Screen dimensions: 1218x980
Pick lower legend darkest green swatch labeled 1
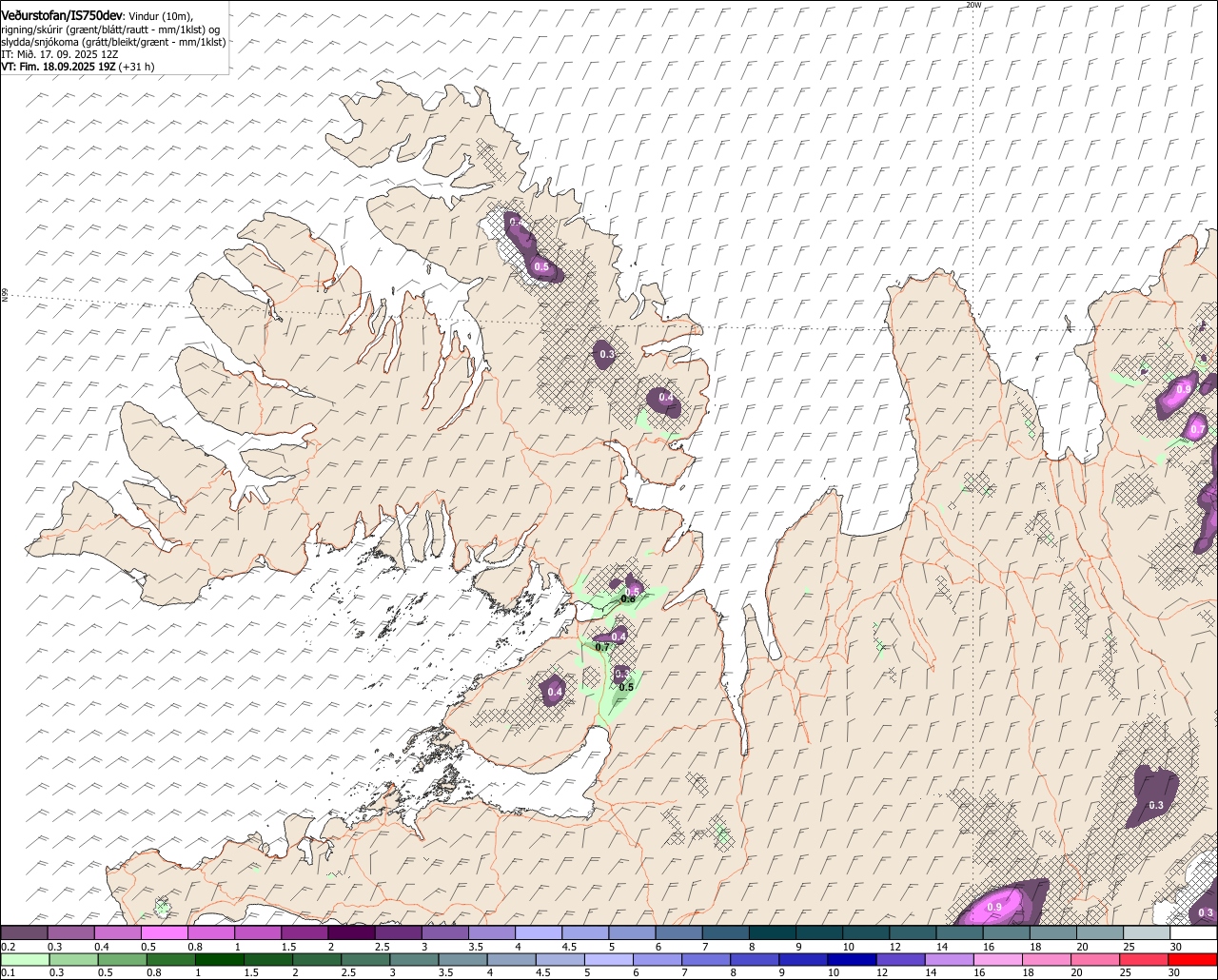tap(220, 959)
